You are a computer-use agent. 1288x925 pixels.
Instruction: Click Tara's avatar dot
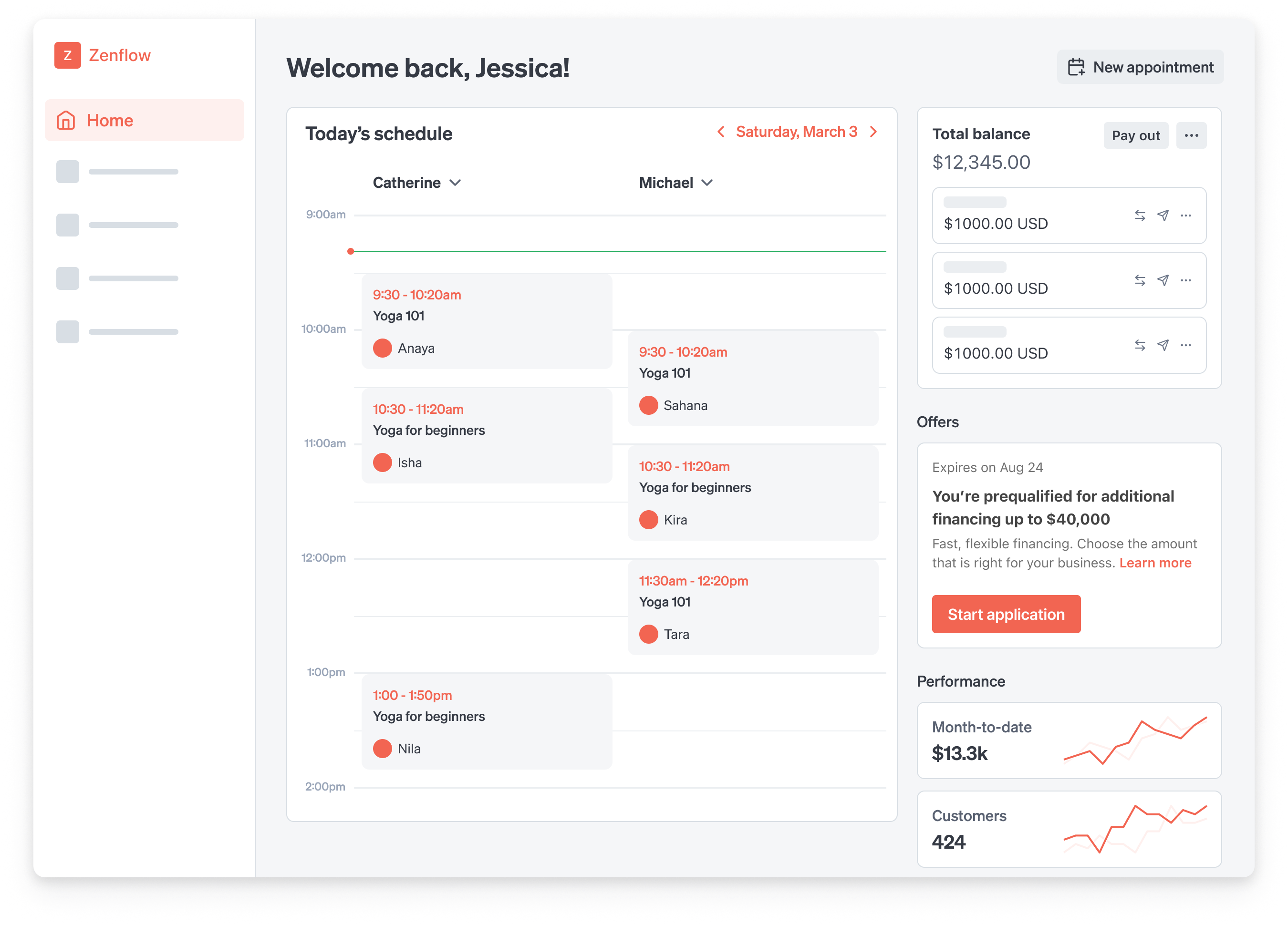point(648,634)
